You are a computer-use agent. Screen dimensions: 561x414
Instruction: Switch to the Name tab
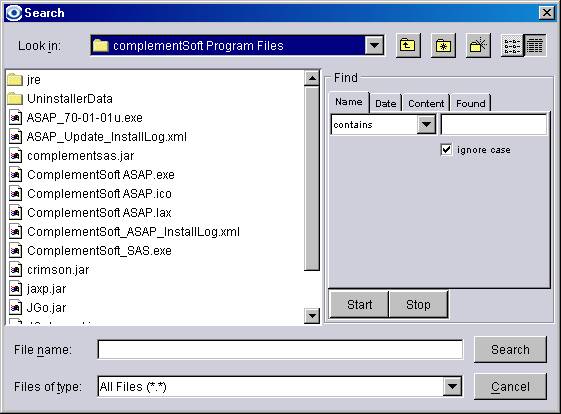coord(349,102)
